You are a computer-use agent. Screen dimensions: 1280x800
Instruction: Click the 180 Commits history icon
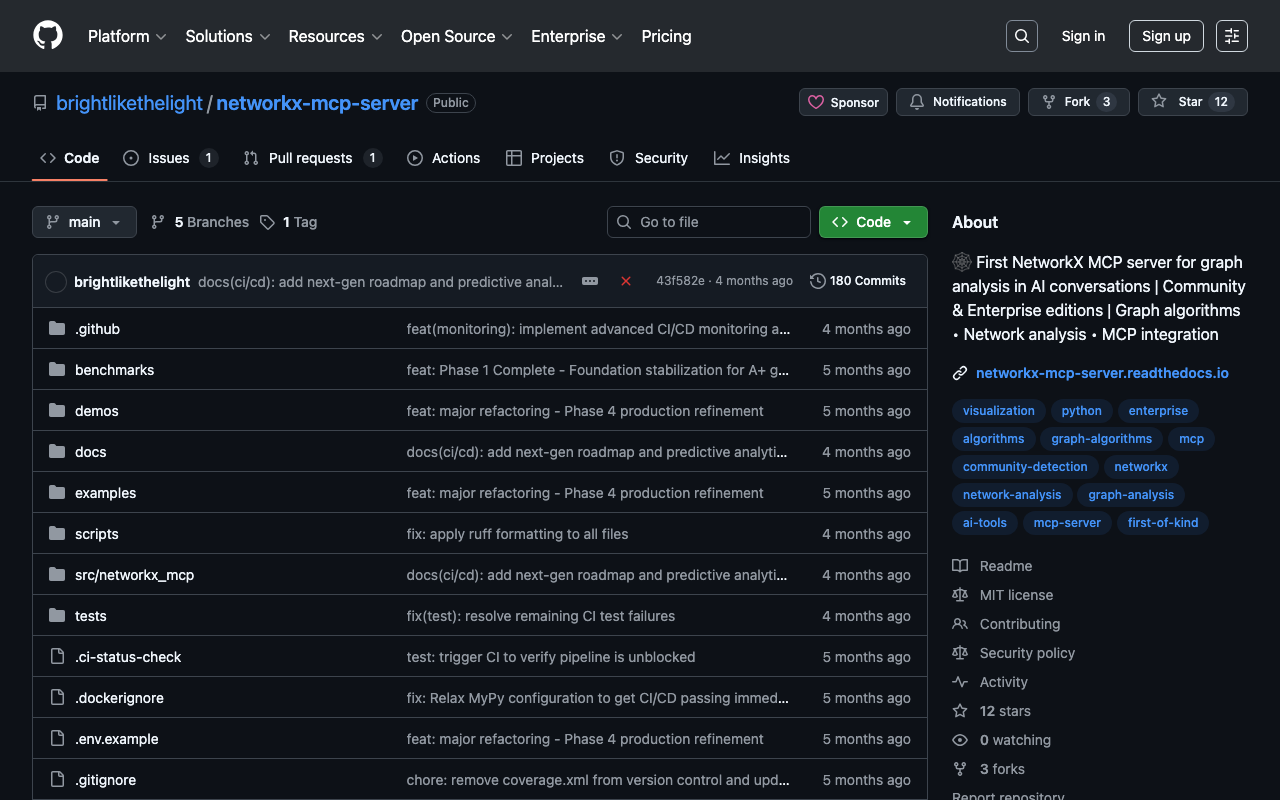coord(817,281)
